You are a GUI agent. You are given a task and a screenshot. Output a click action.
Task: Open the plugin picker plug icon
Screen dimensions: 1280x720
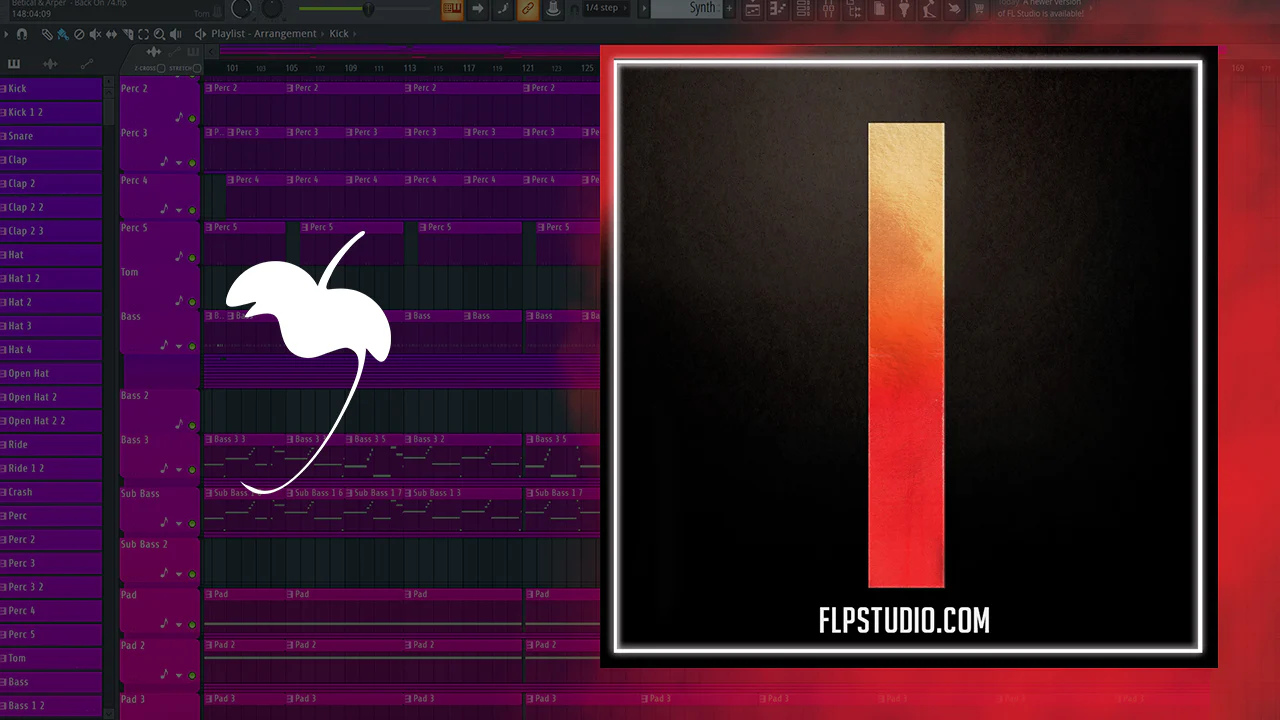tap(904, 9)
